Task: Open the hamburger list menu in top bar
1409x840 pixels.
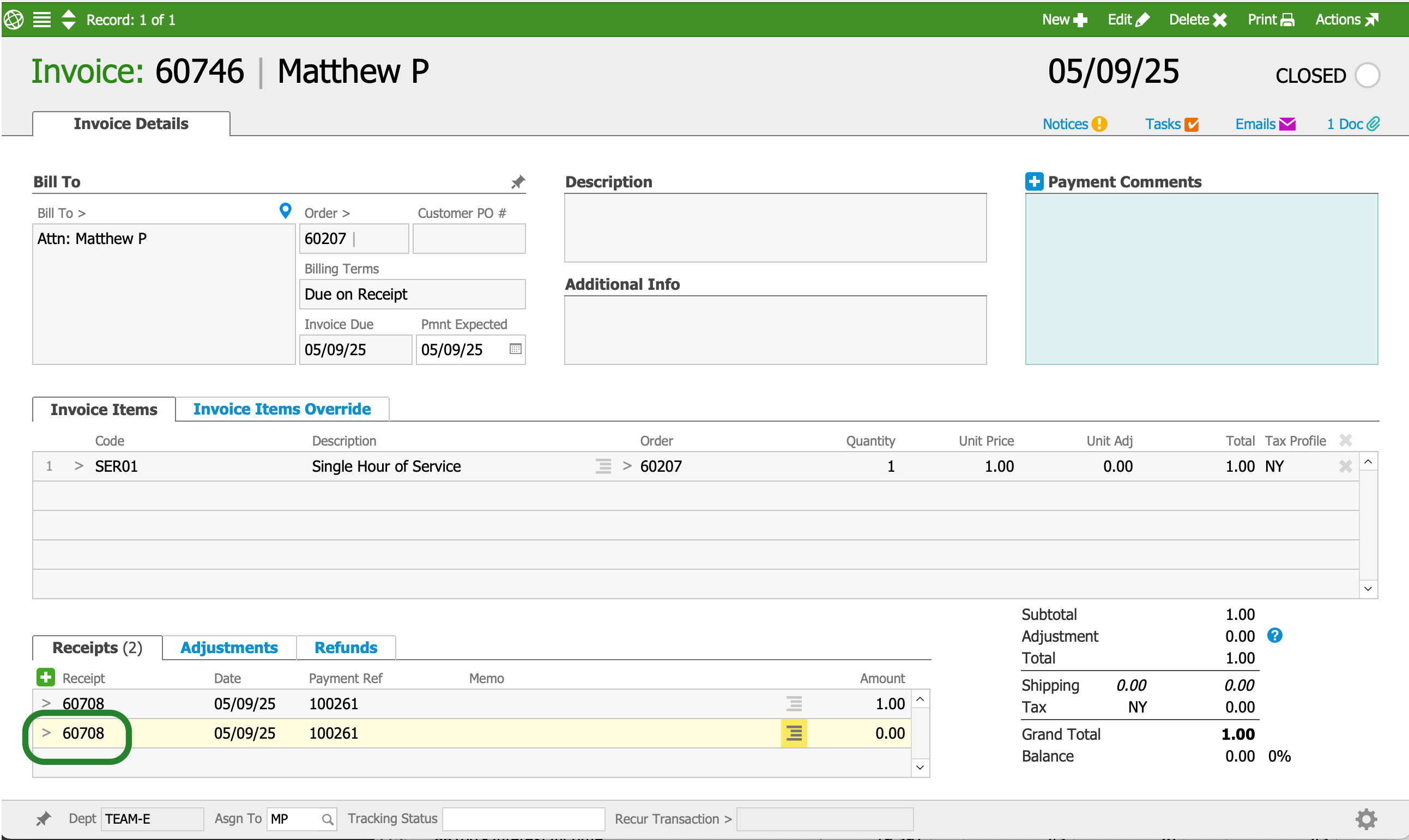Action: point(42,20)
